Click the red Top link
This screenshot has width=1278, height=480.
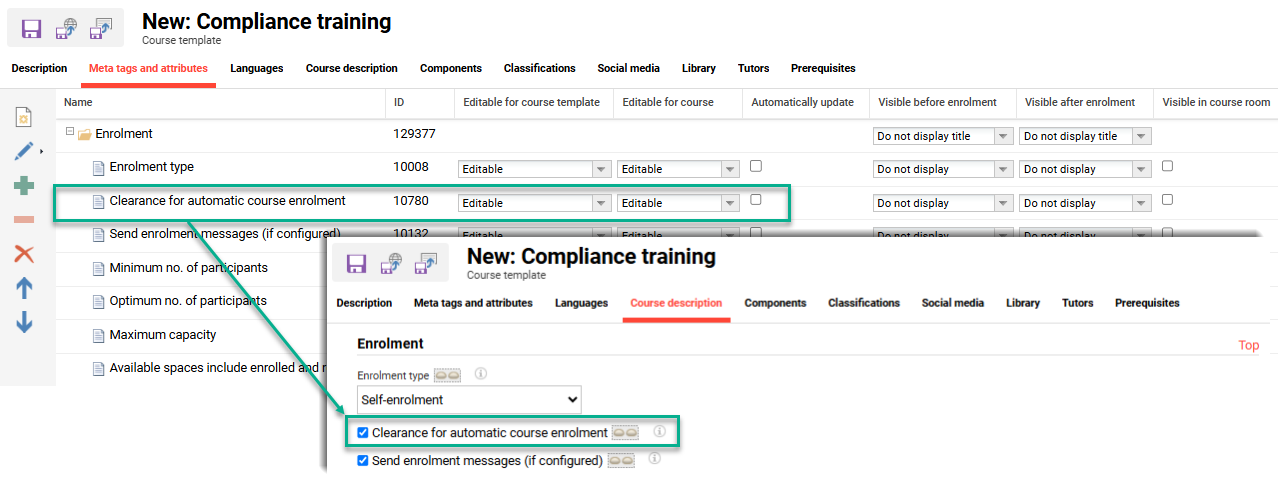[1248, 345]
